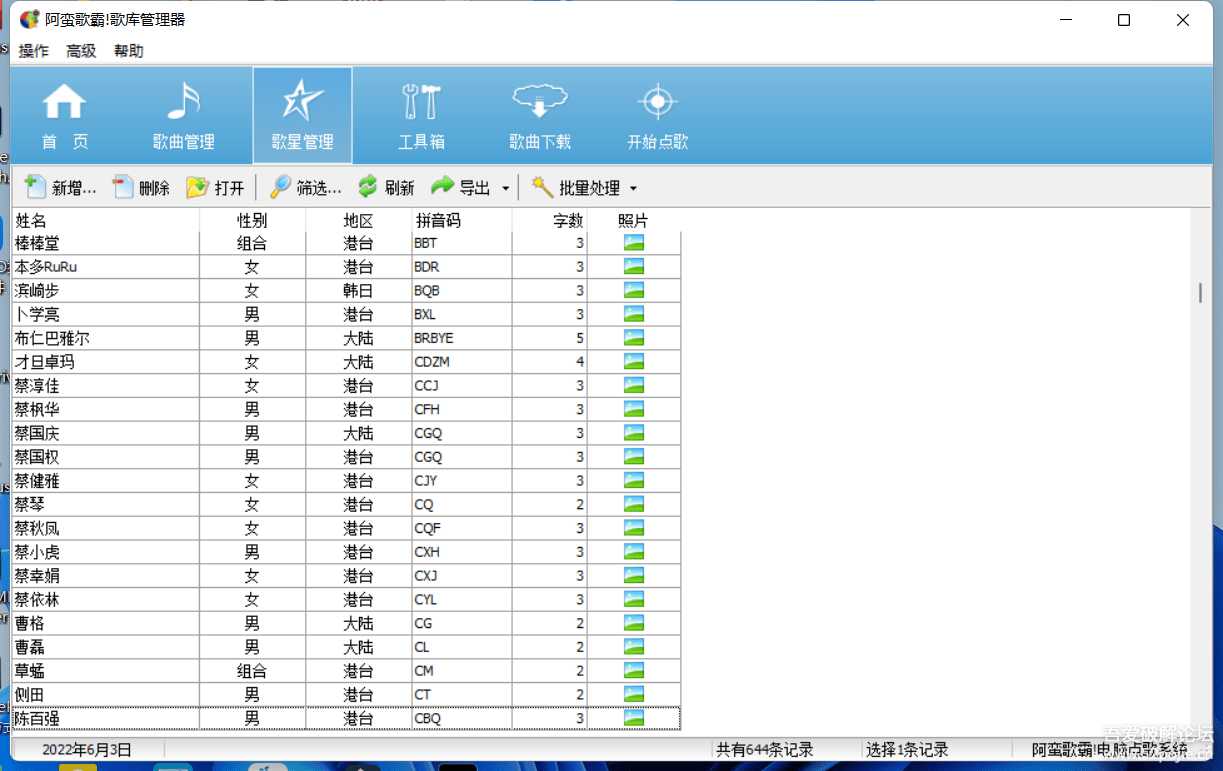Click the 删除 delete icon

point(120,186)
